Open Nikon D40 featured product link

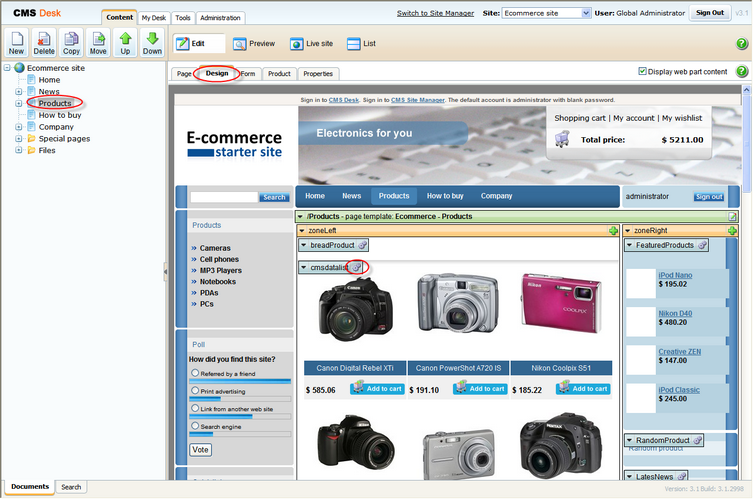675,313
